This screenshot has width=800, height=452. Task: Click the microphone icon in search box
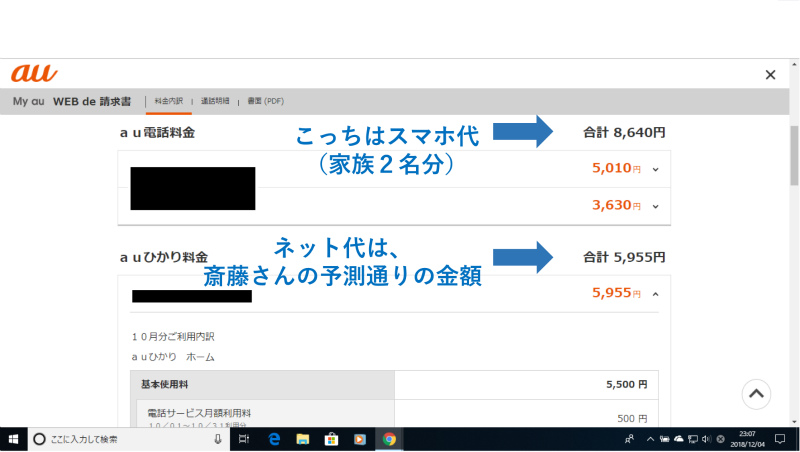click(218, 439)
